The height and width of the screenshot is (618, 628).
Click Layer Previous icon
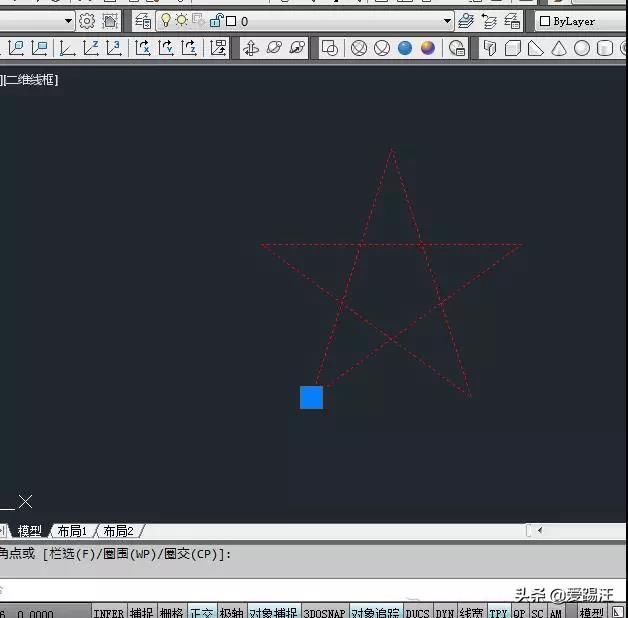[489, 21]
